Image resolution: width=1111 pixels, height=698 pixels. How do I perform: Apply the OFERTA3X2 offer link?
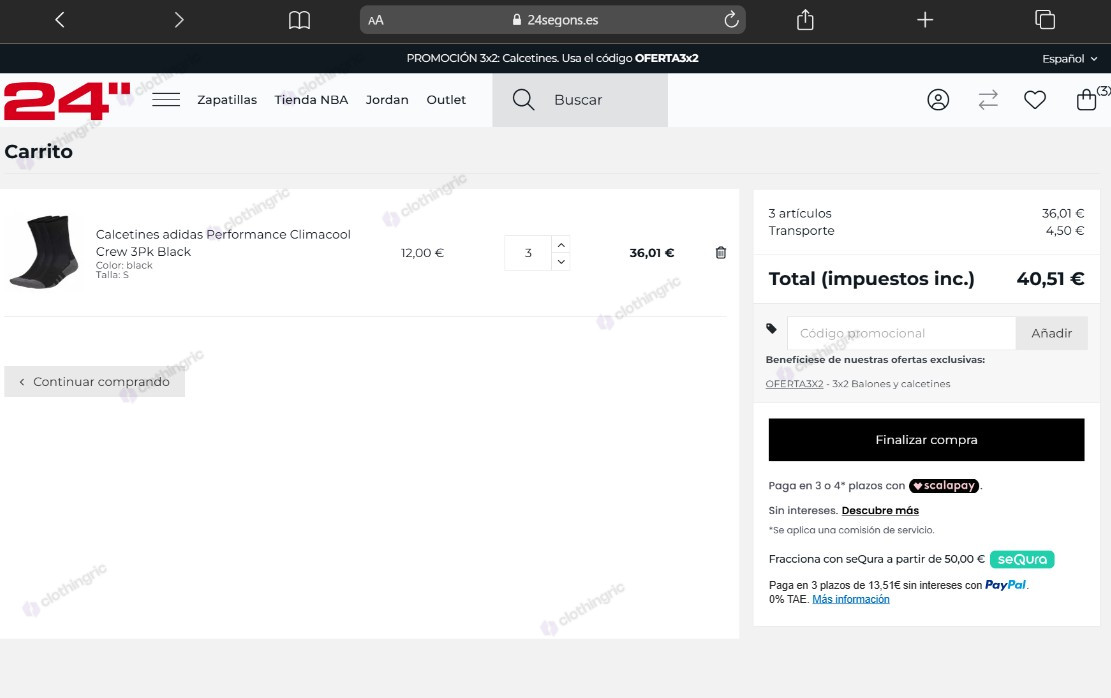(x=794, y=384)
